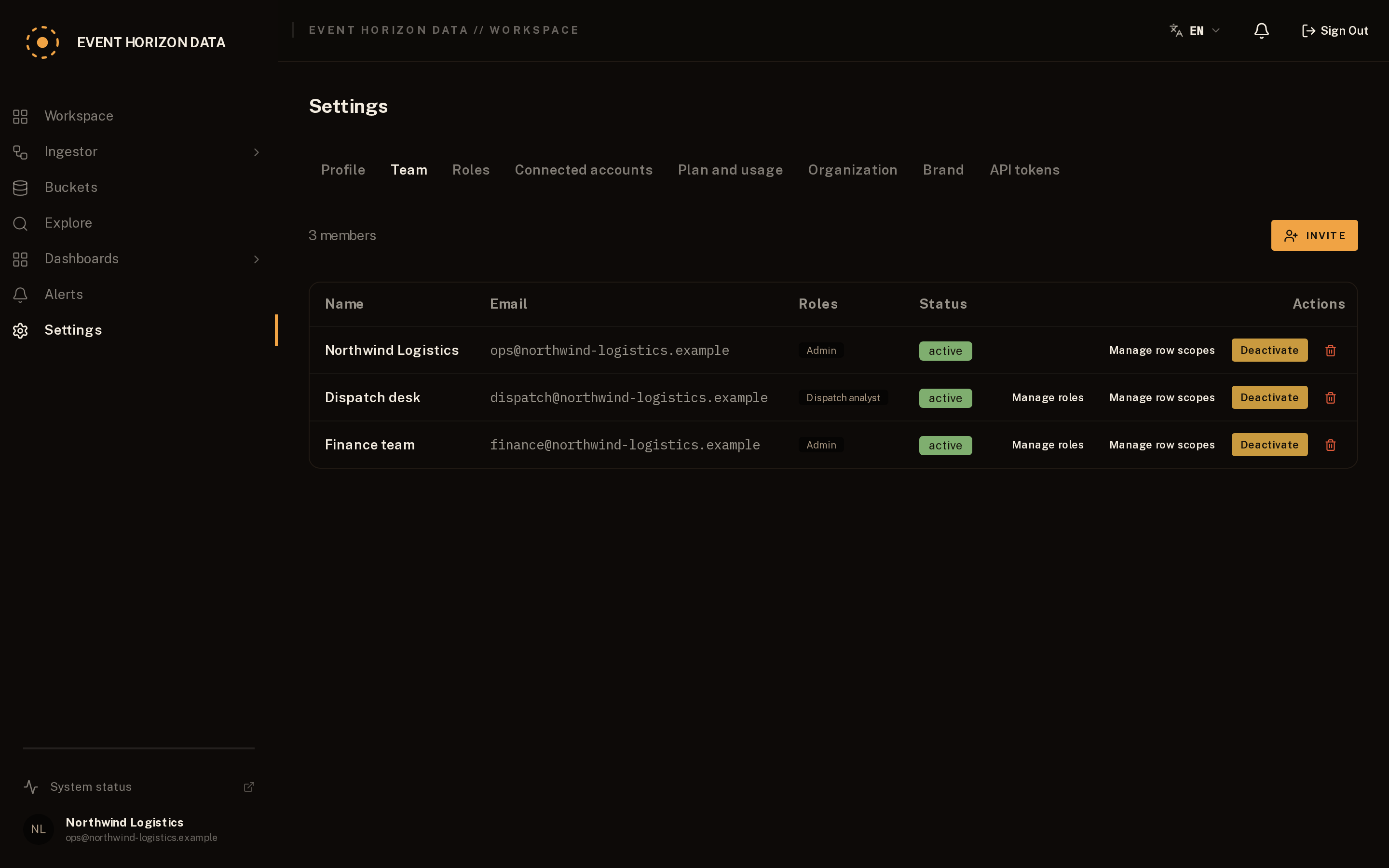Open notifications bell in top bar
Image resolution: width=1389 pixels, height=868 pixels.
coord(1261,30)
